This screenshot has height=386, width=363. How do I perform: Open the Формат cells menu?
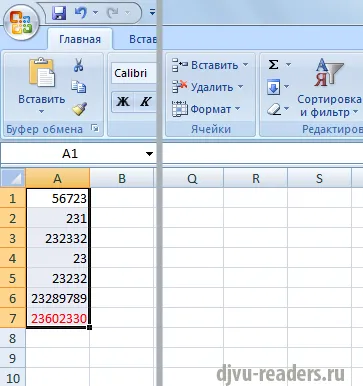[x=206, y=109]
